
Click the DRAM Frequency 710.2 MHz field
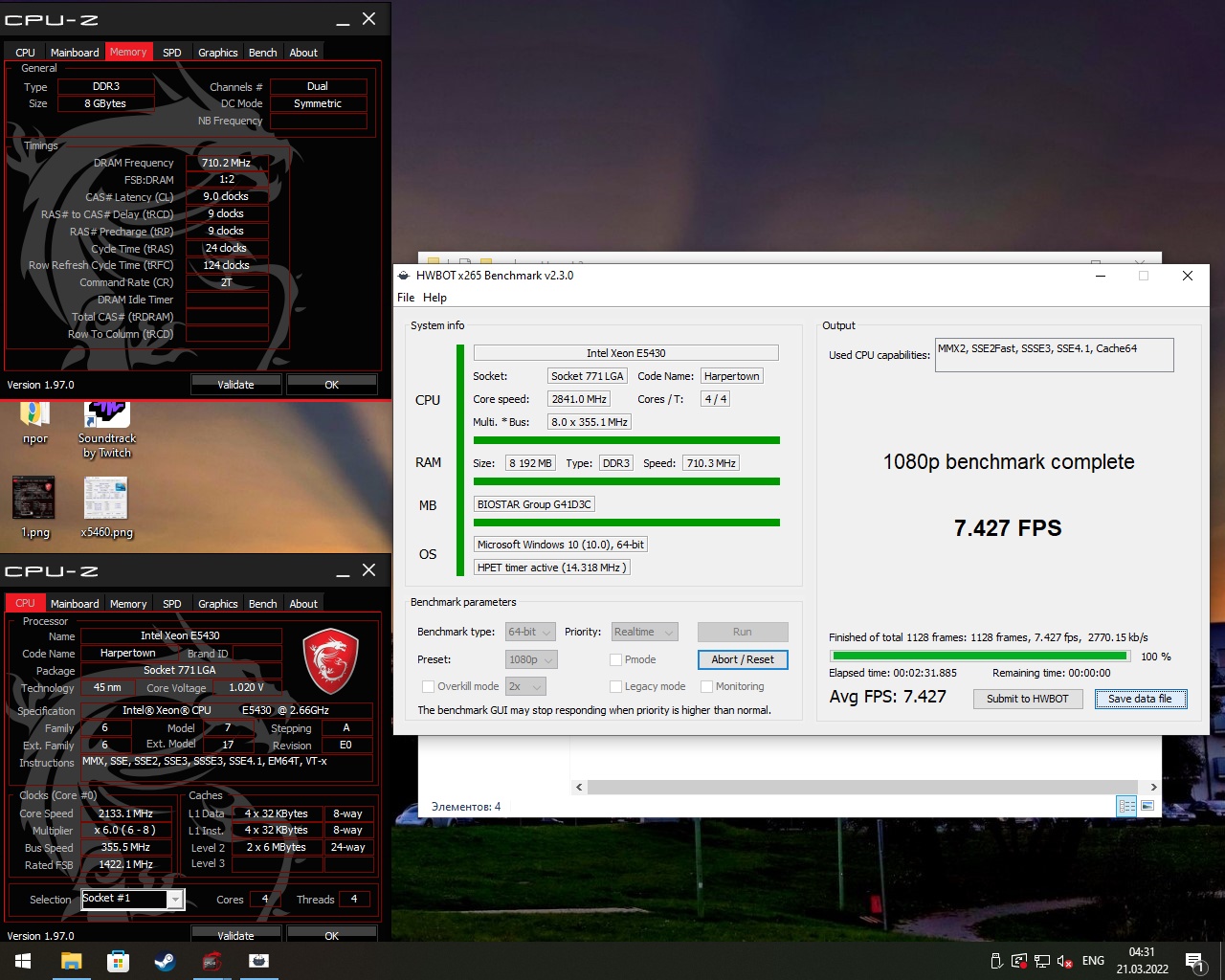point(226,163)
